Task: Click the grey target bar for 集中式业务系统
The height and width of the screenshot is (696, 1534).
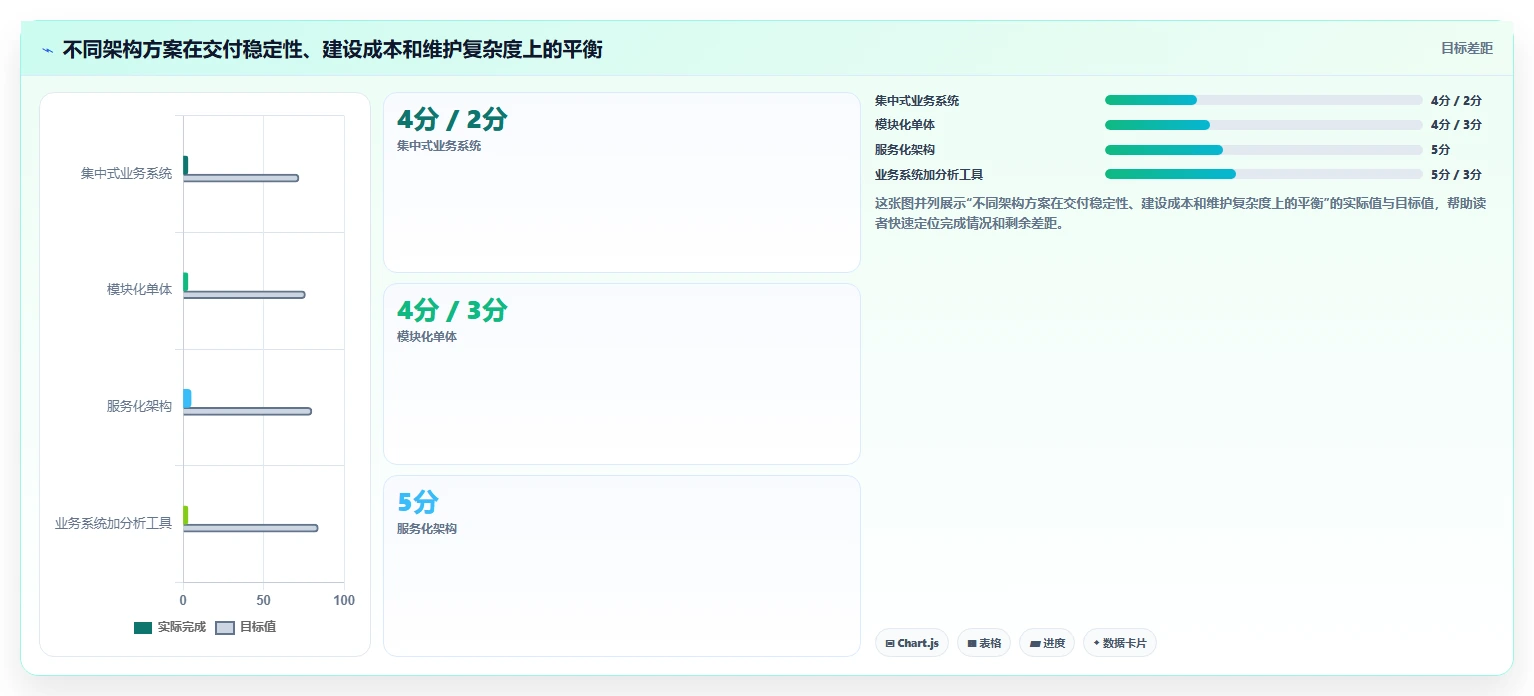Action: pos(240,178)
